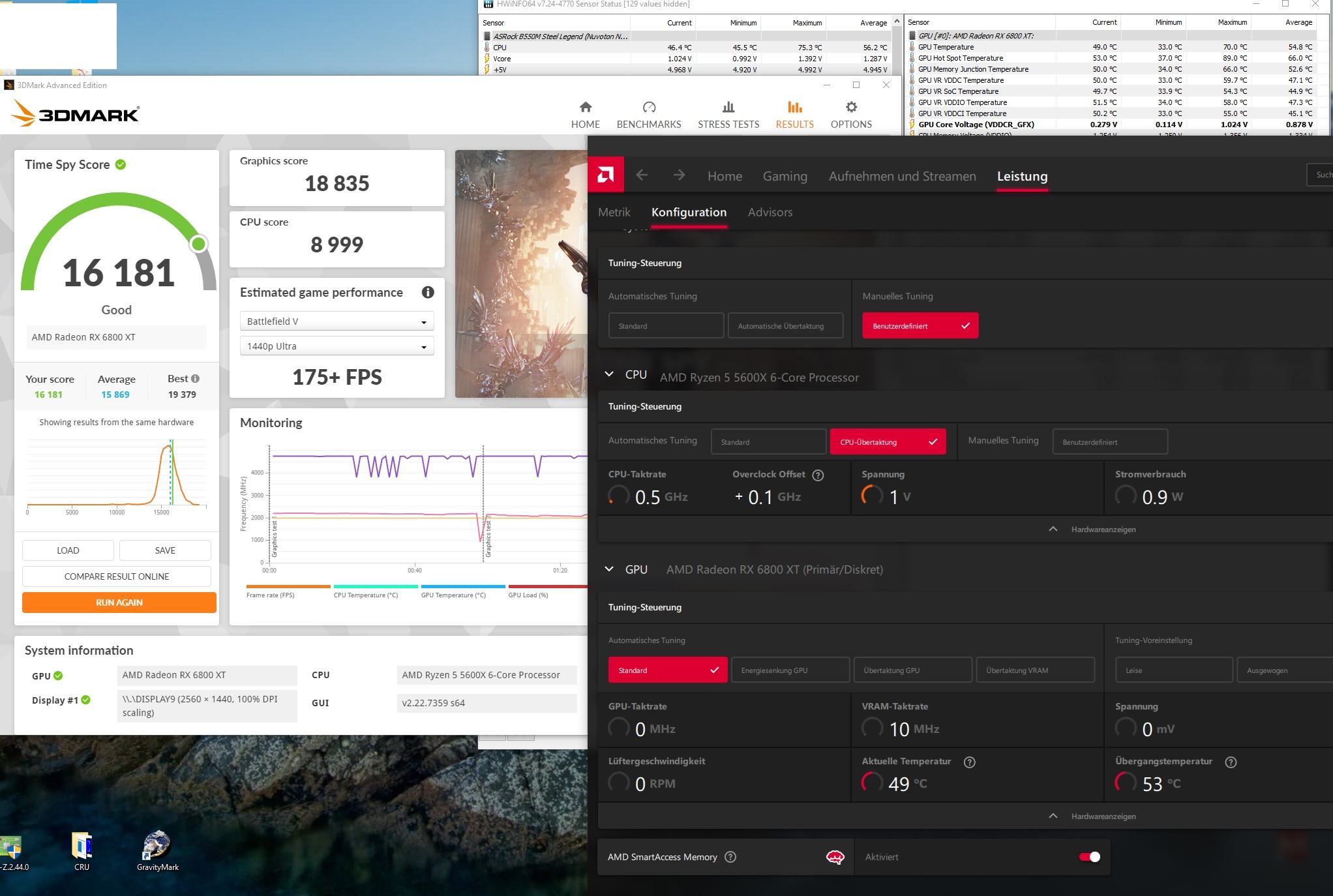The height and width of the screenshot is (896, 1333).
Task: Select CPU-Übertaktung tuning option
Action: pos(888,441)
